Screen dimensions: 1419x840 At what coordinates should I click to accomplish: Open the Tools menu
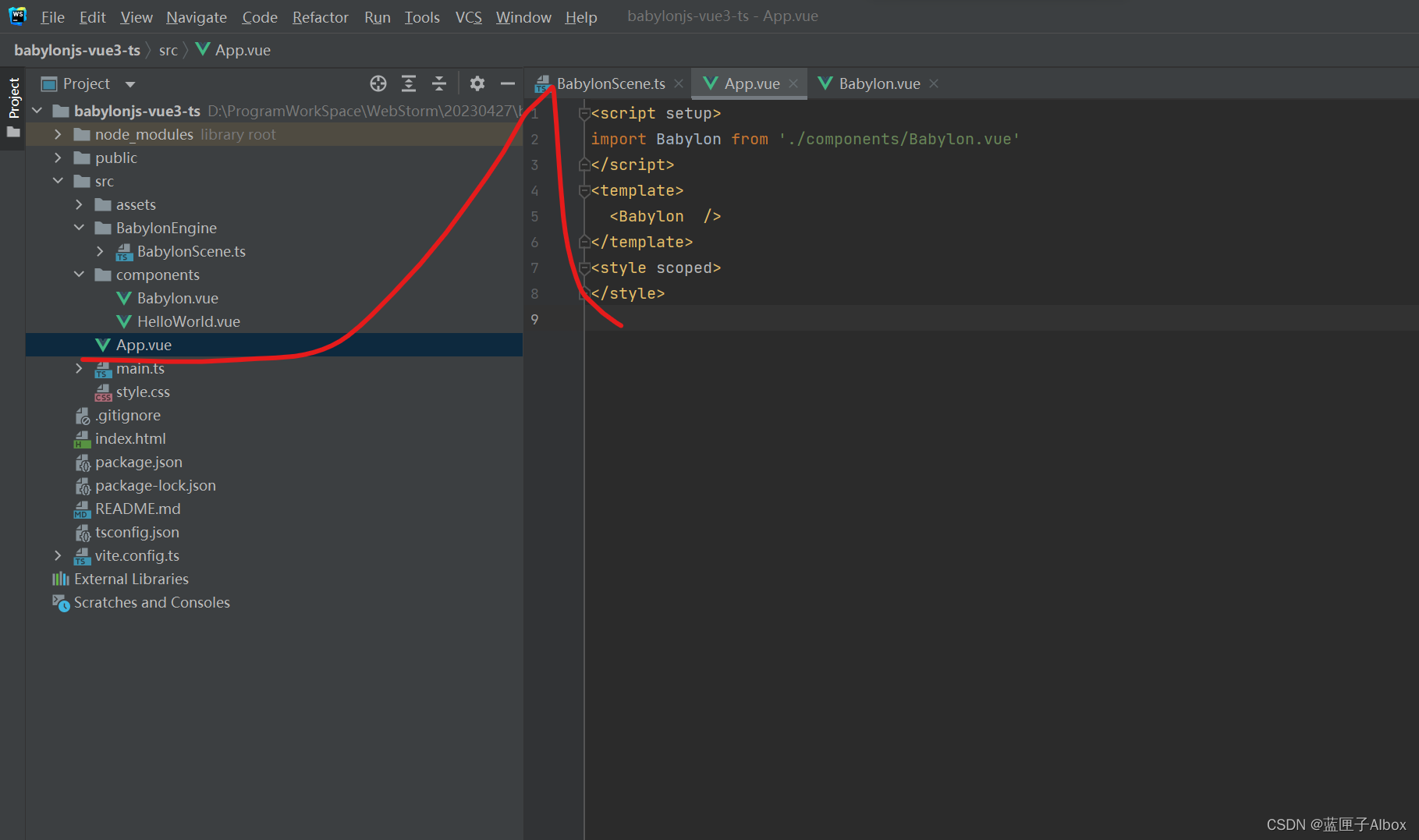click(x=422, y=17)
